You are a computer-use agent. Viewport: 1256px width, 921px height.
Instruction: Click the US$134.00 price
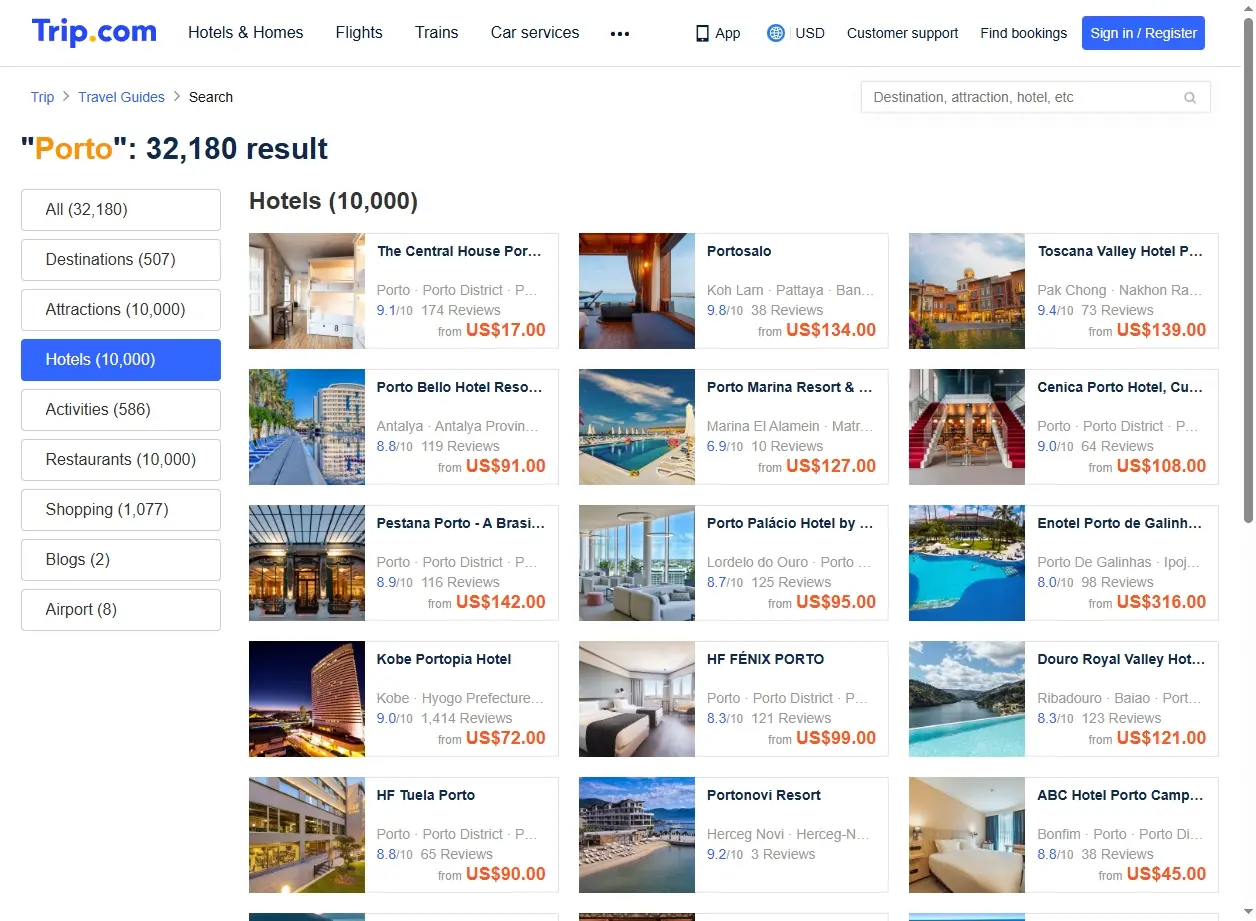(831, 330)
